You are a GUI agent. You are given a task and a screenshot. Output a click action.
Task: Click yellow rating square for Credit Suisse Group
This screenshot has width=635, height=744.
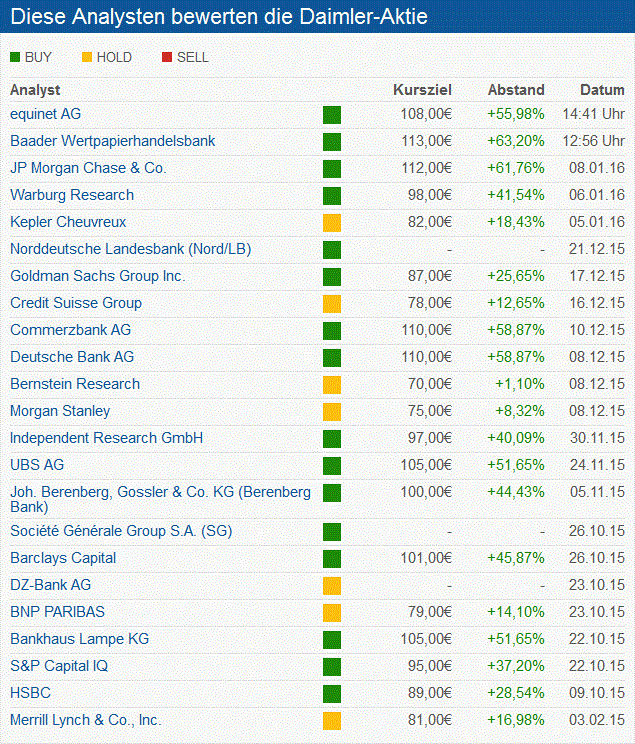(x=332, y=303)
